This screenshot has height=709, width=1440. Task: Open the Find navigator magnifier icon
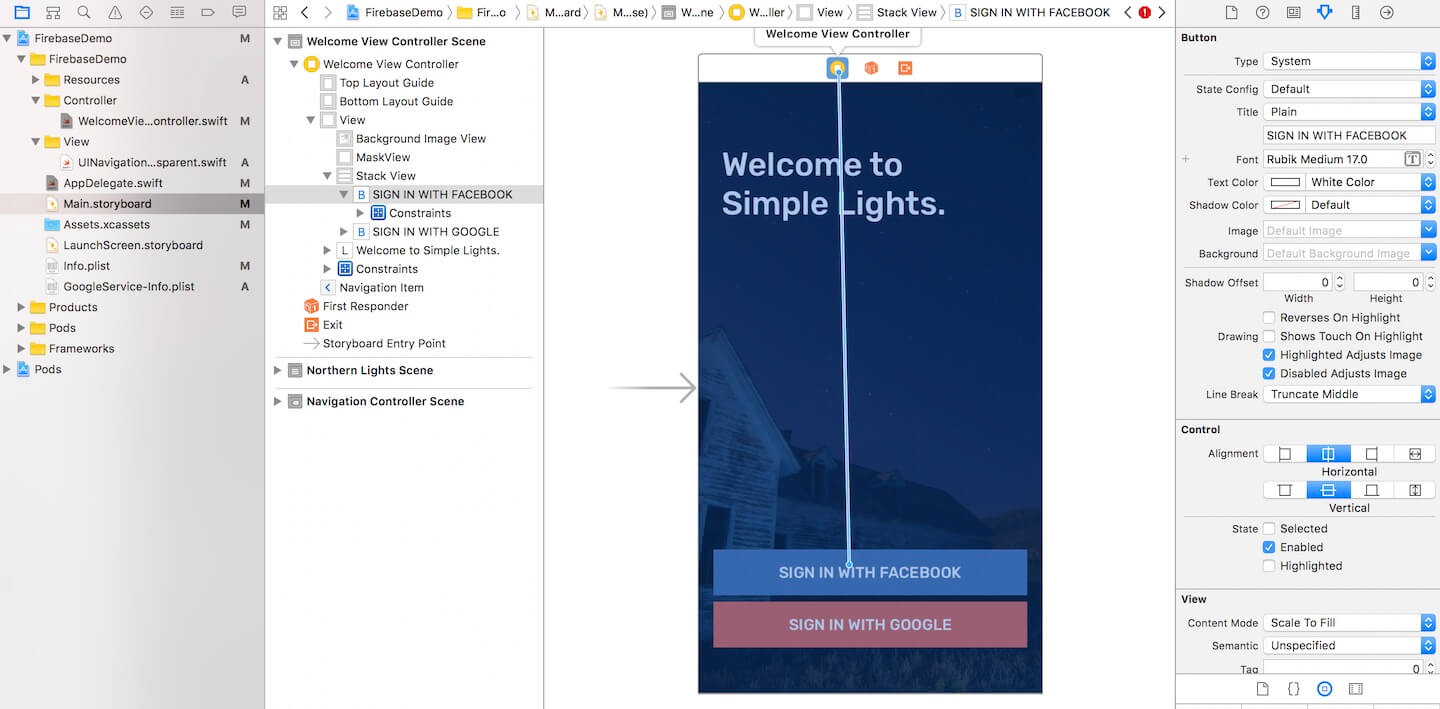pyautogui.click(x=84, y=12)
